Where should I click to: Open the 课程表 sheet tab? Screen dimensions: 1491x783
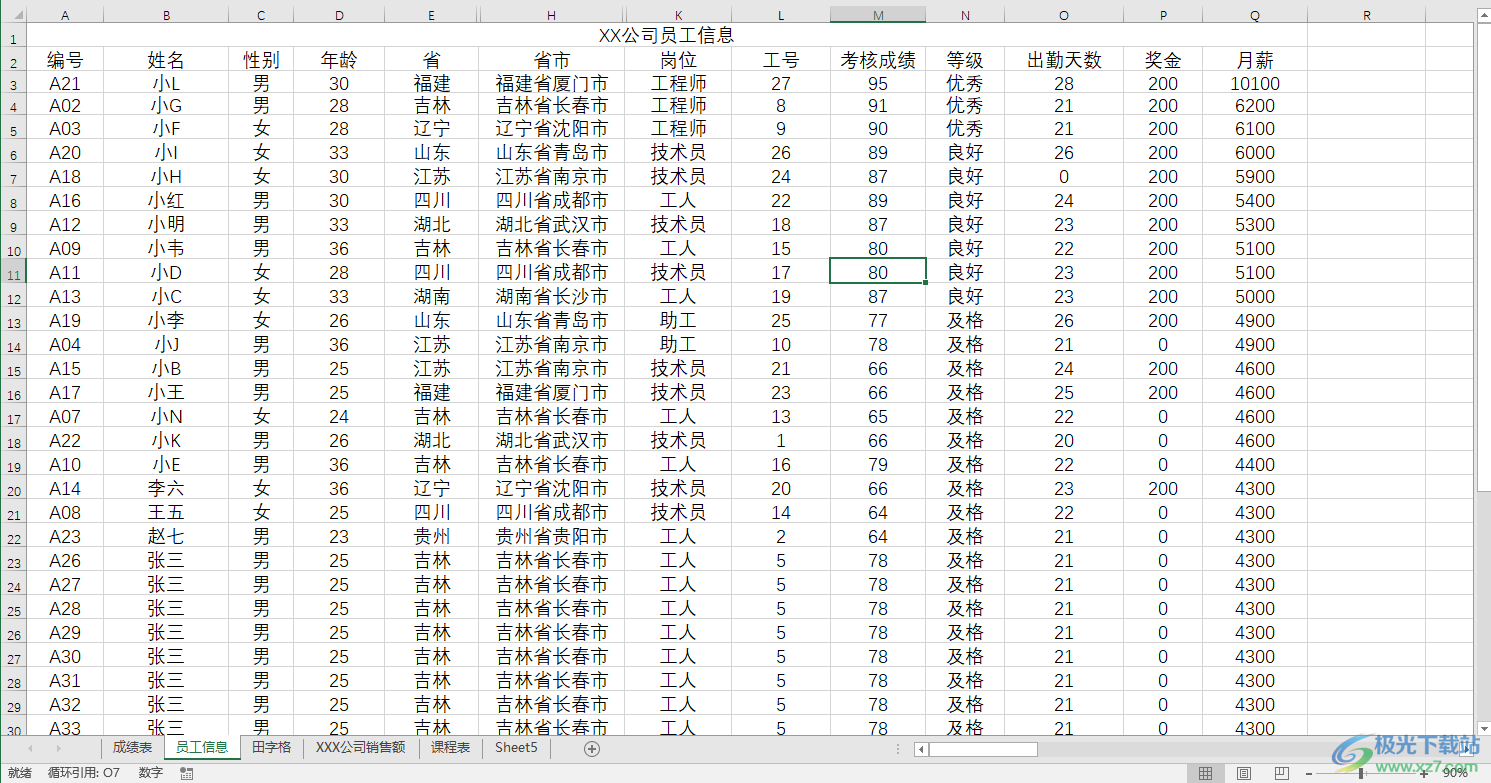pyautogui.click(x=450, y=747)
